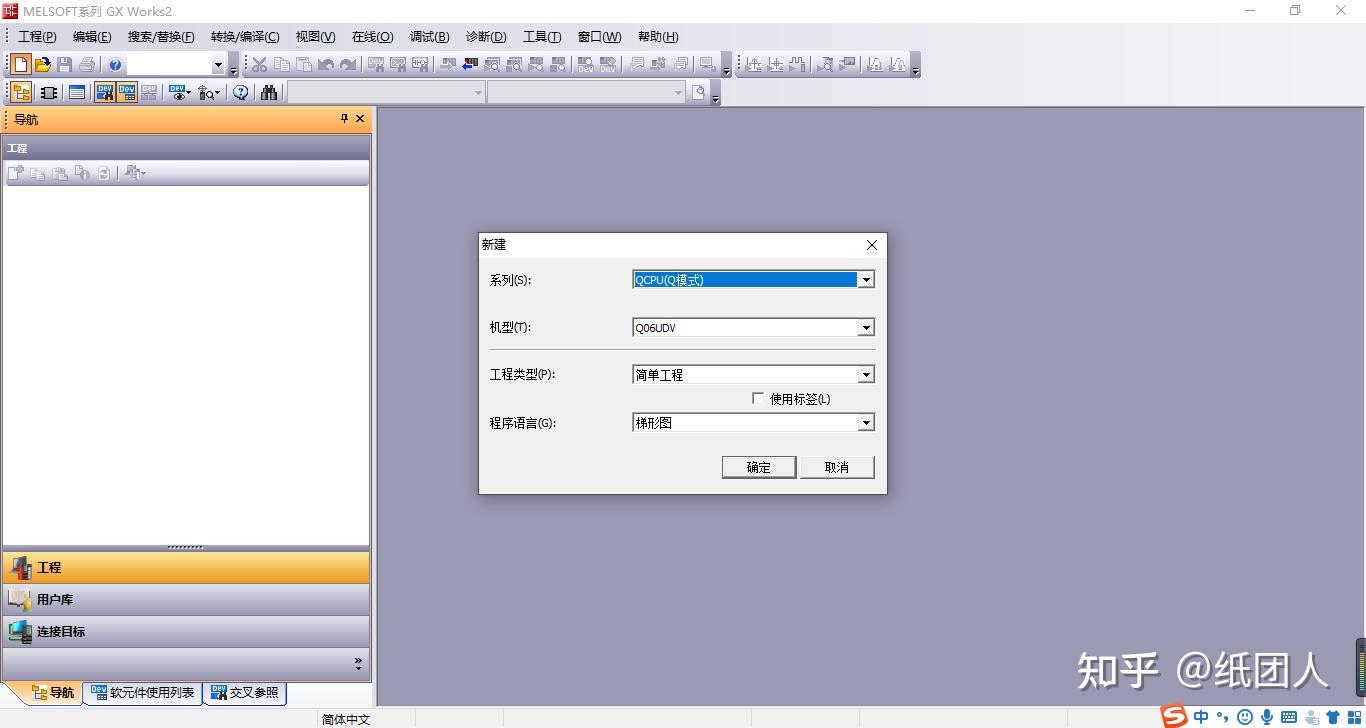The width and height of the screenshot is (1366, 728).
Task: Close the 新建 dialog with X
Action: click(x=871, y=245)
